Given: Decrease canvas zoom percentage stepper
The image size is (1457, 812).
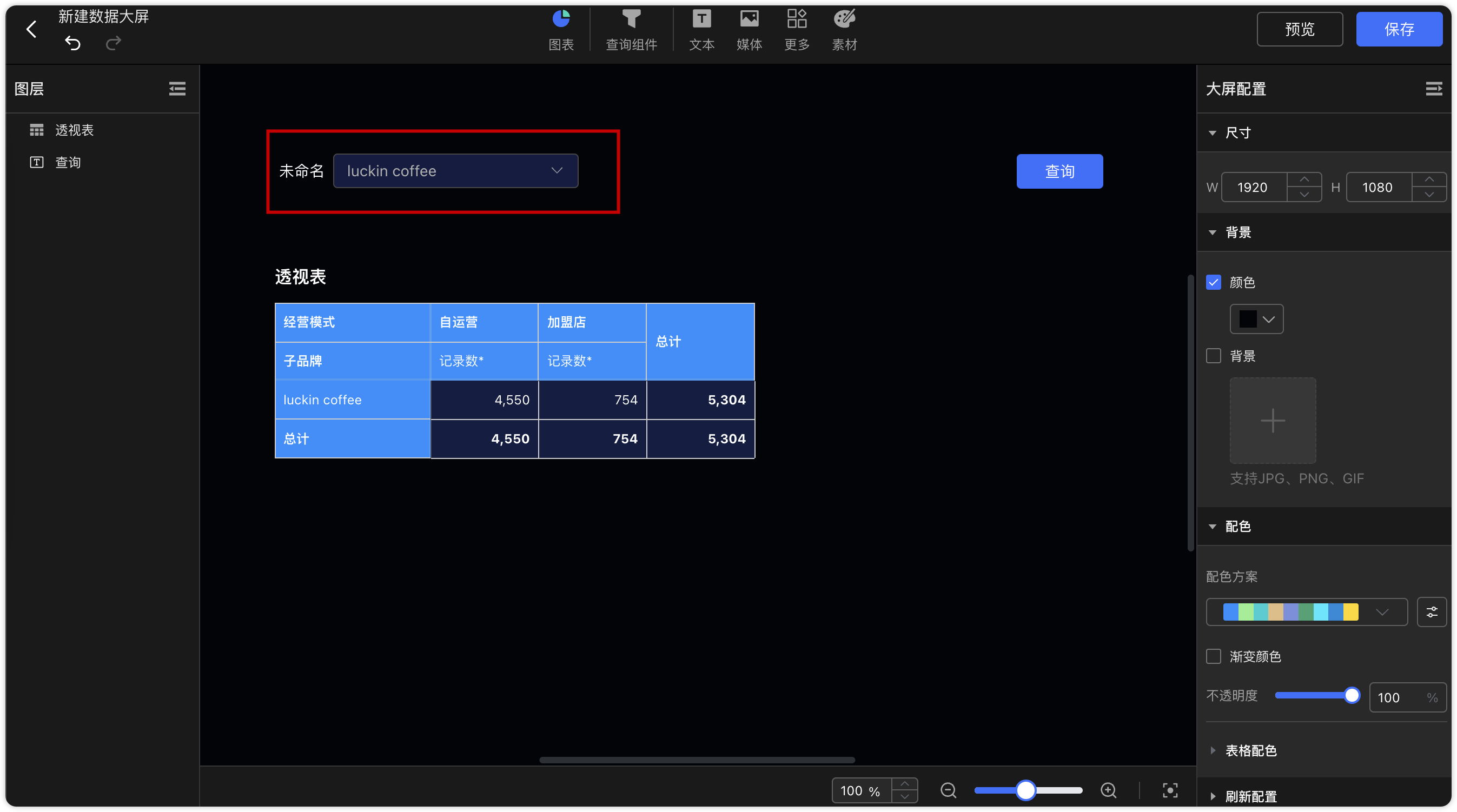Looking at the screenshot, I should pos(904,797).
